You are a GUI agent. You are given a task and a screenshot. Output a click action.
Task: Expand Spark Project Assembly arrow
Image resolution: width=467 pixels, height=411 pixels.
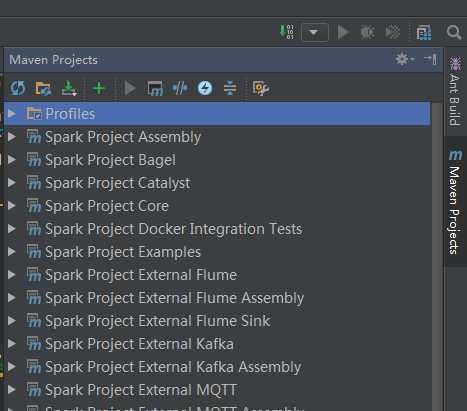(x=12, y=137)
